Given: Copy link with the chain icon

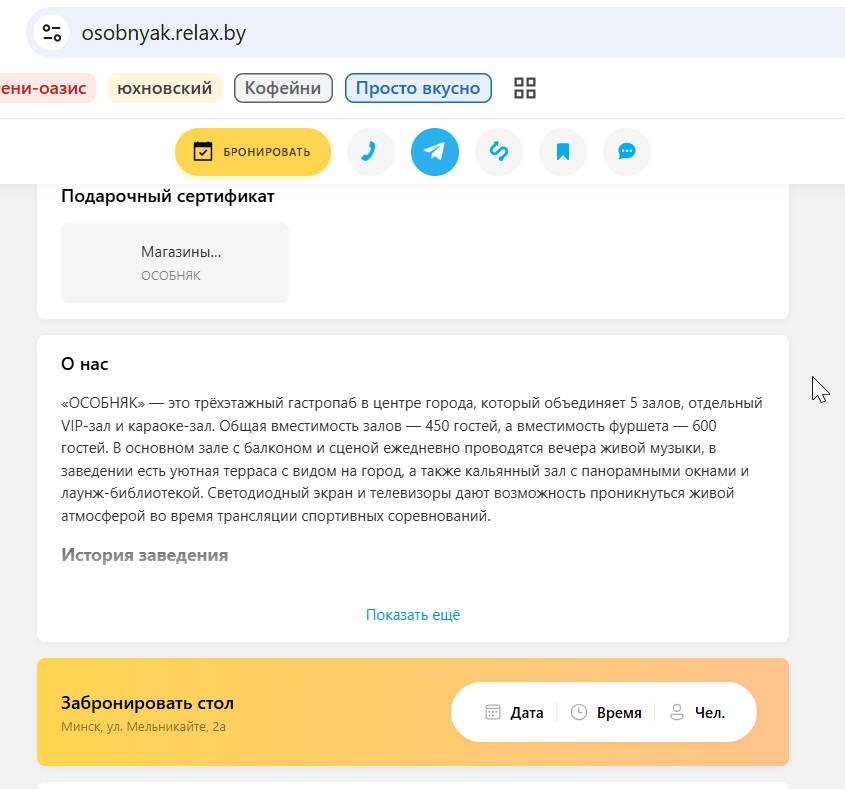Looking at the screenshot, I should (499, 152).
